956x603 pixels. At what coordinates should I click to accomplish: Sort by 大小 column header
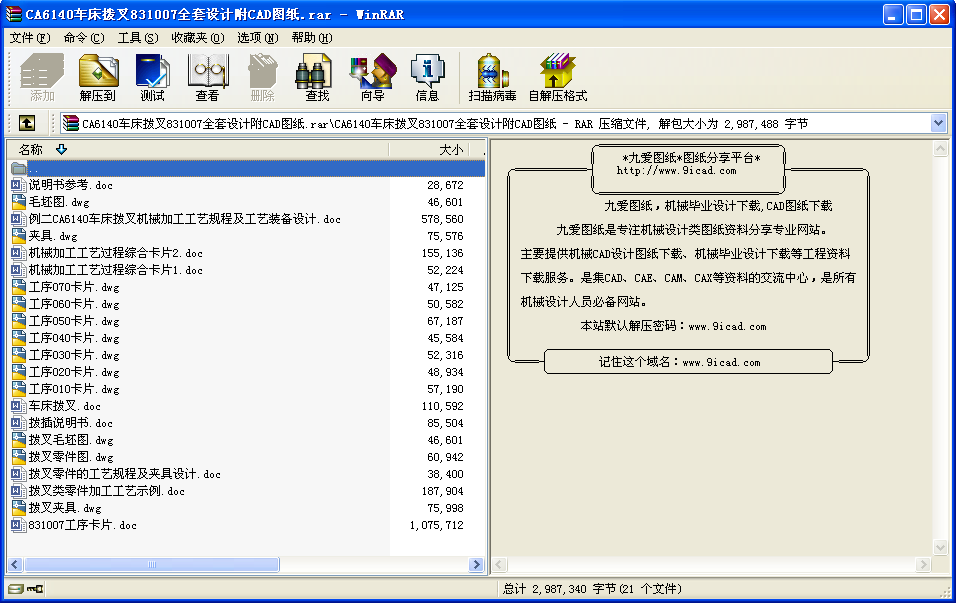(450, 149)
